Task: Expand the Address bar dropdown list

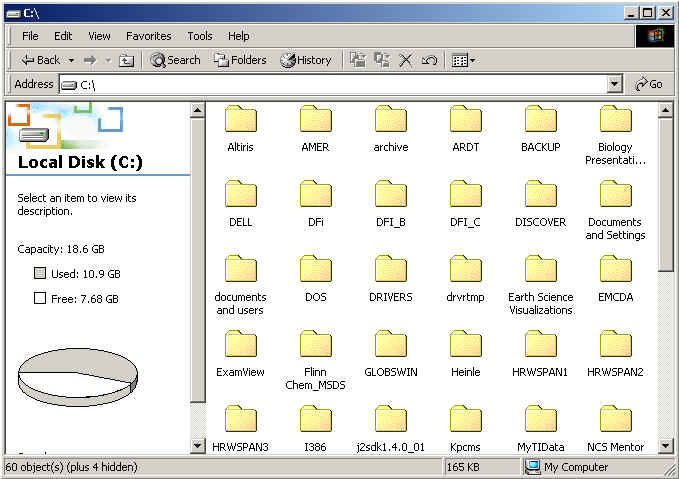Action: click(x=615, y=85)
